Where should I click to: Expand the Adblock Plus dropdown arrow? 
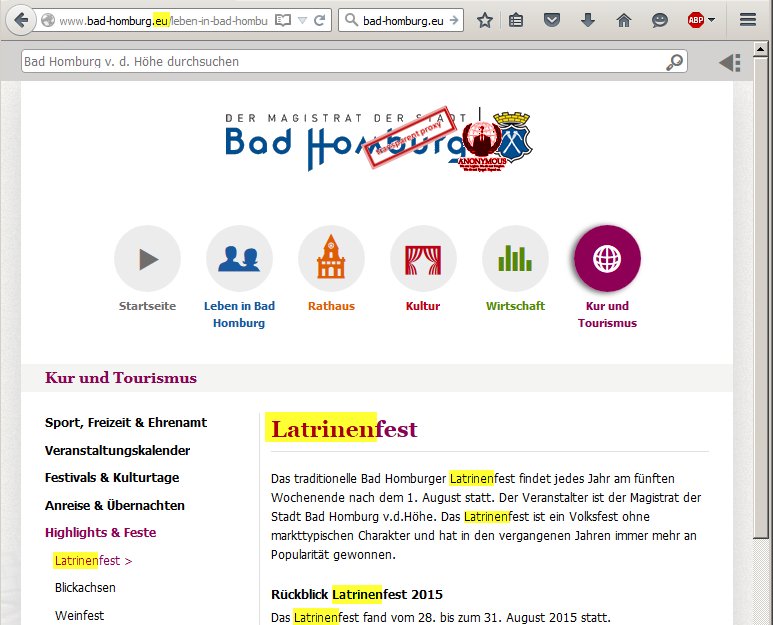point(711,20)
